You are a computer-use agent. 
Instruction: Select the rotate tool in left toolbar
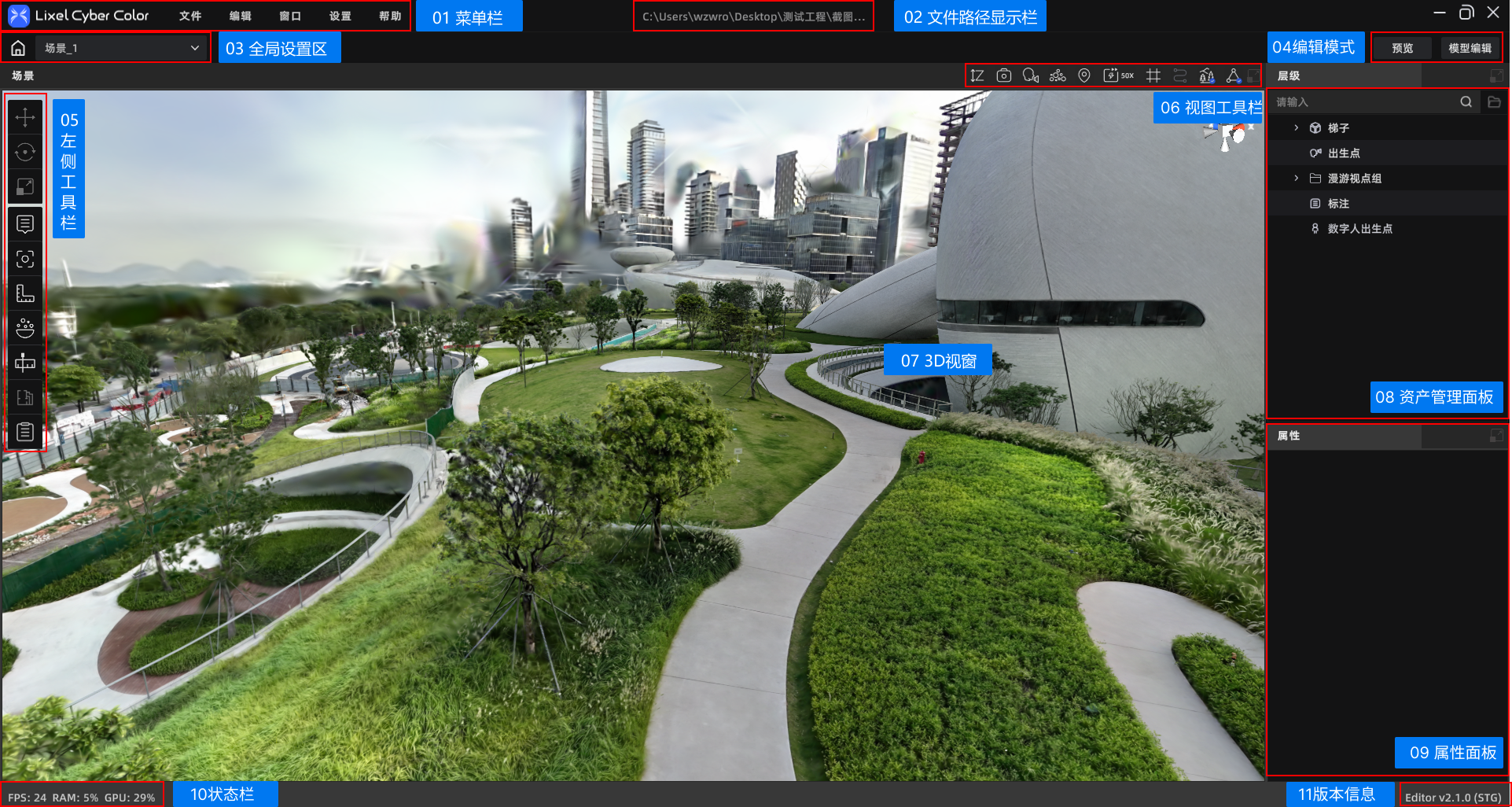(x=25, y=152)
